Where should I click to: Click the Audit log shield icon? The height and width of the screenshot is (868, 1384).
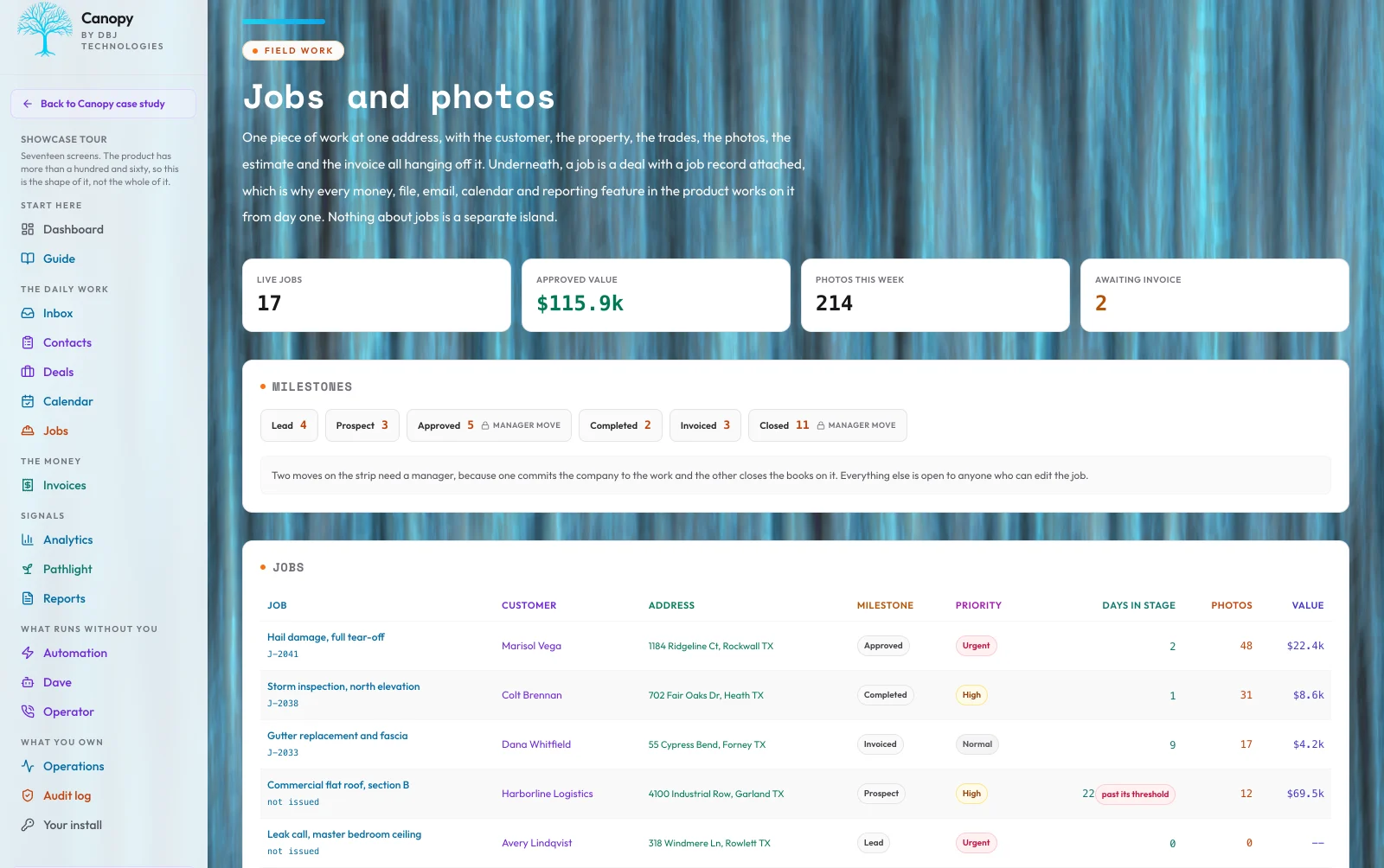tap(28, 795)
